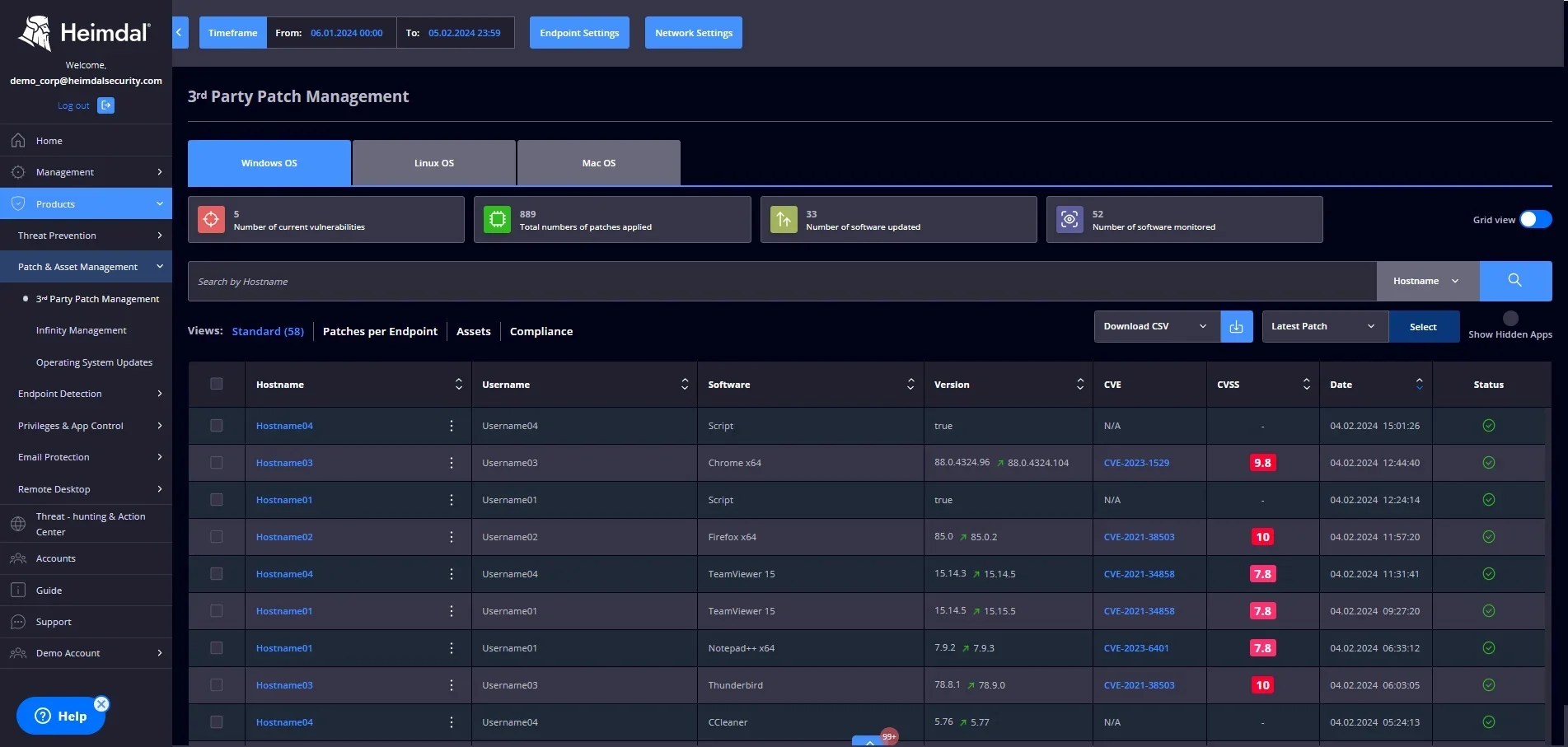Image resolution: width=1568 pixels, height=747 pixels.
Task: Enable Grid view with the toggle switch
Action: click(x=1534, y=219)
